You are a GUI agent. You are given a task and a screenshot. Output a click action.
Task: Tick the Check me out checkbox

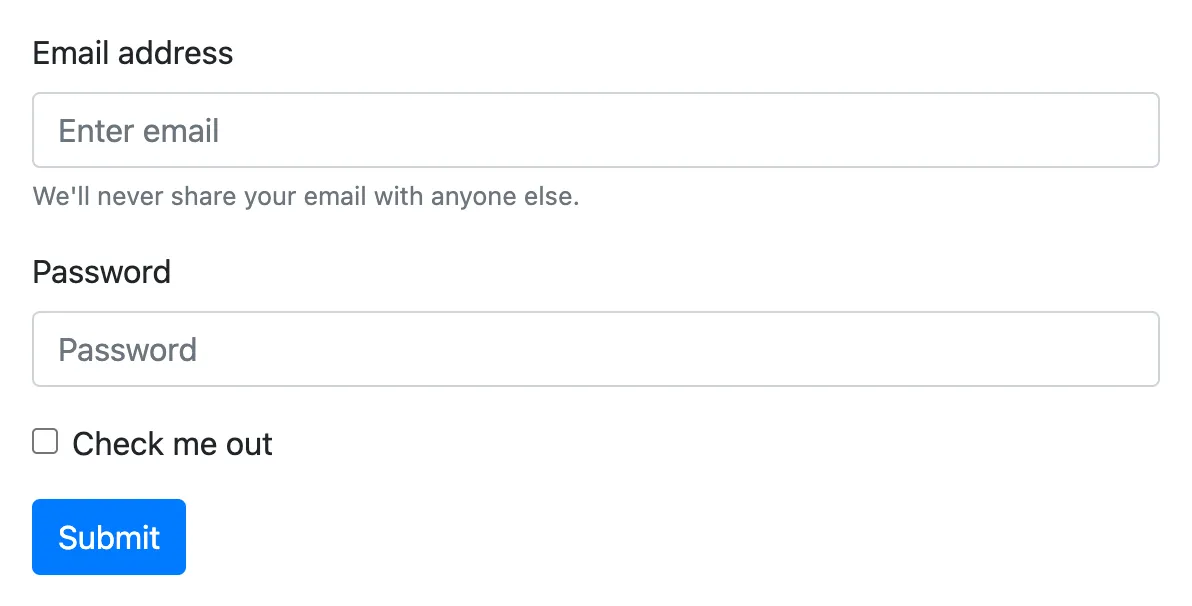pos(45,441)
